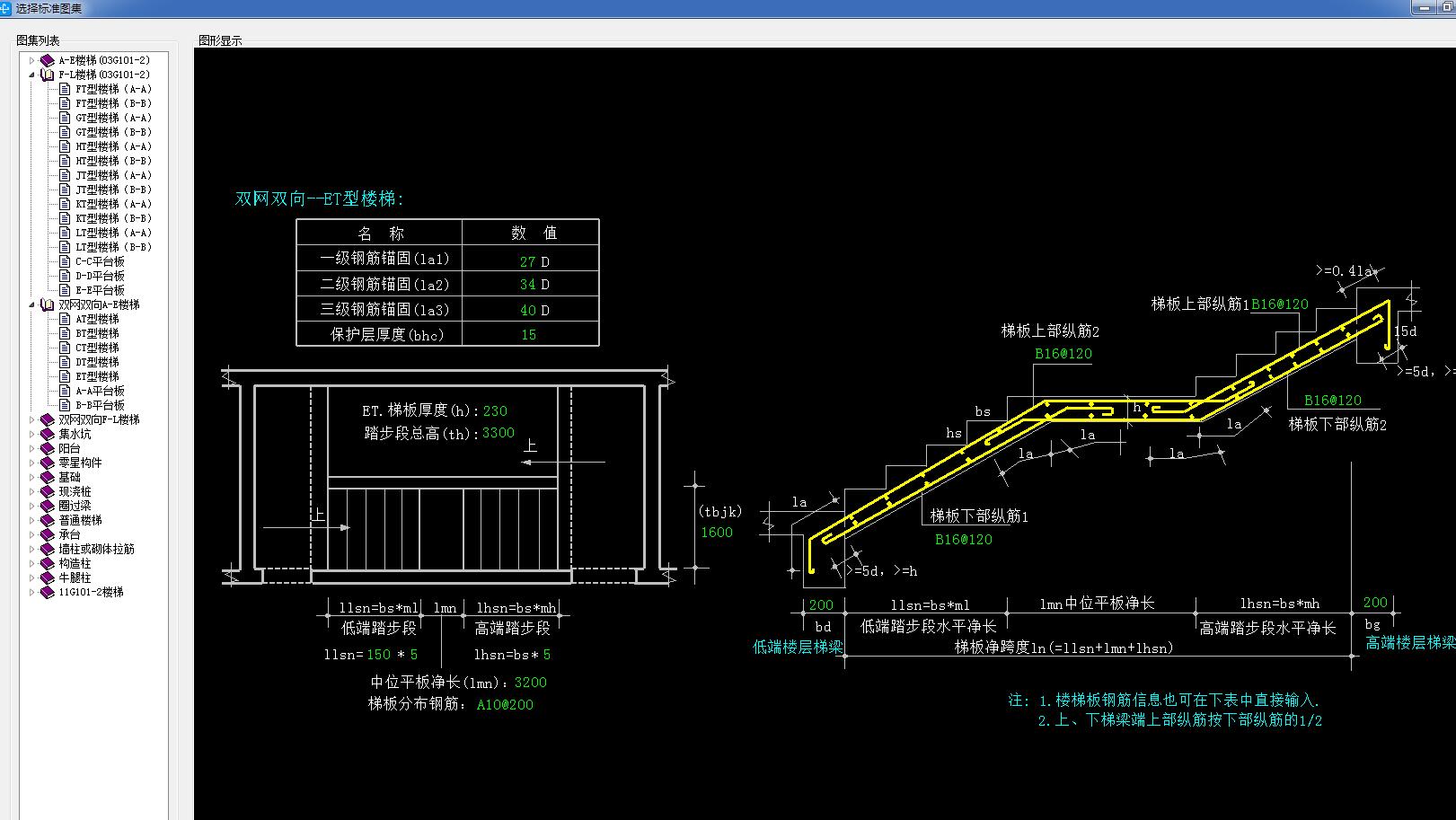The image size is (1456, 820).
Task: Click the 三级钢筋锚固 (la3) value 40
Action: [527, 311]
